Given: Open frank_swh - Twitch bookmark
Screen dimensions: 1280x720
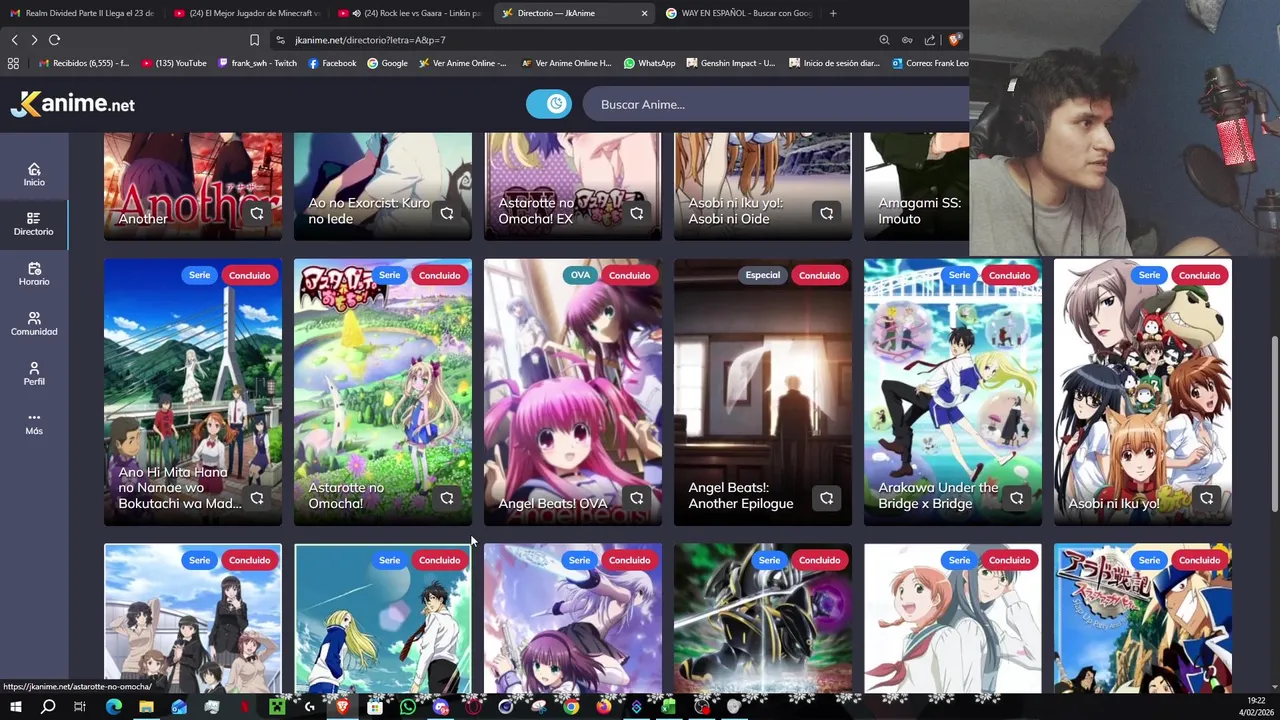Looking at the screenshot, I should [257, 63].
